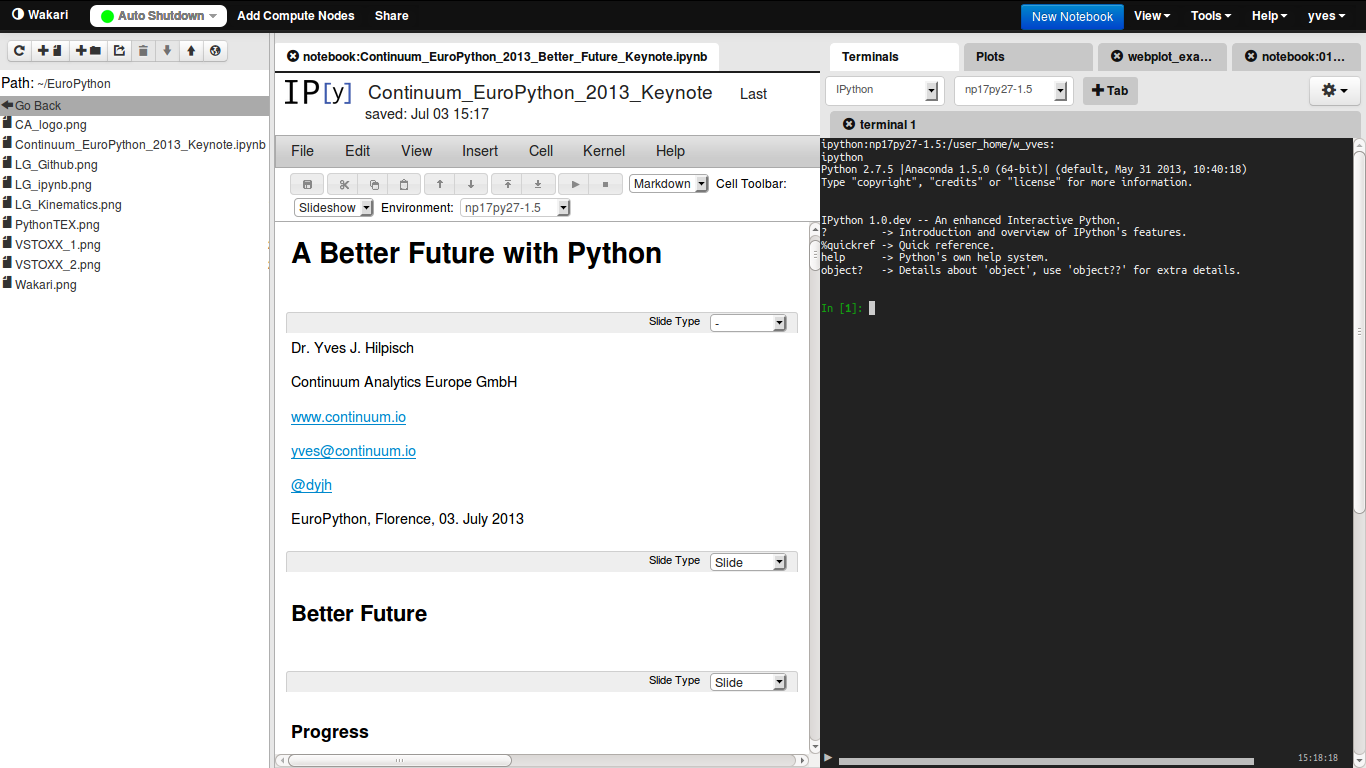Move the selected cell down
This screenshot has height=768, width=1366.
pyautogui.click(x=471, y=184)
